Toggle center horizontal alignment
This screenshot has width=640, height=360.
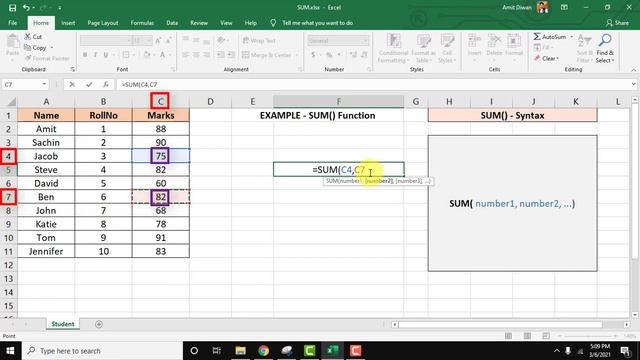196,55
